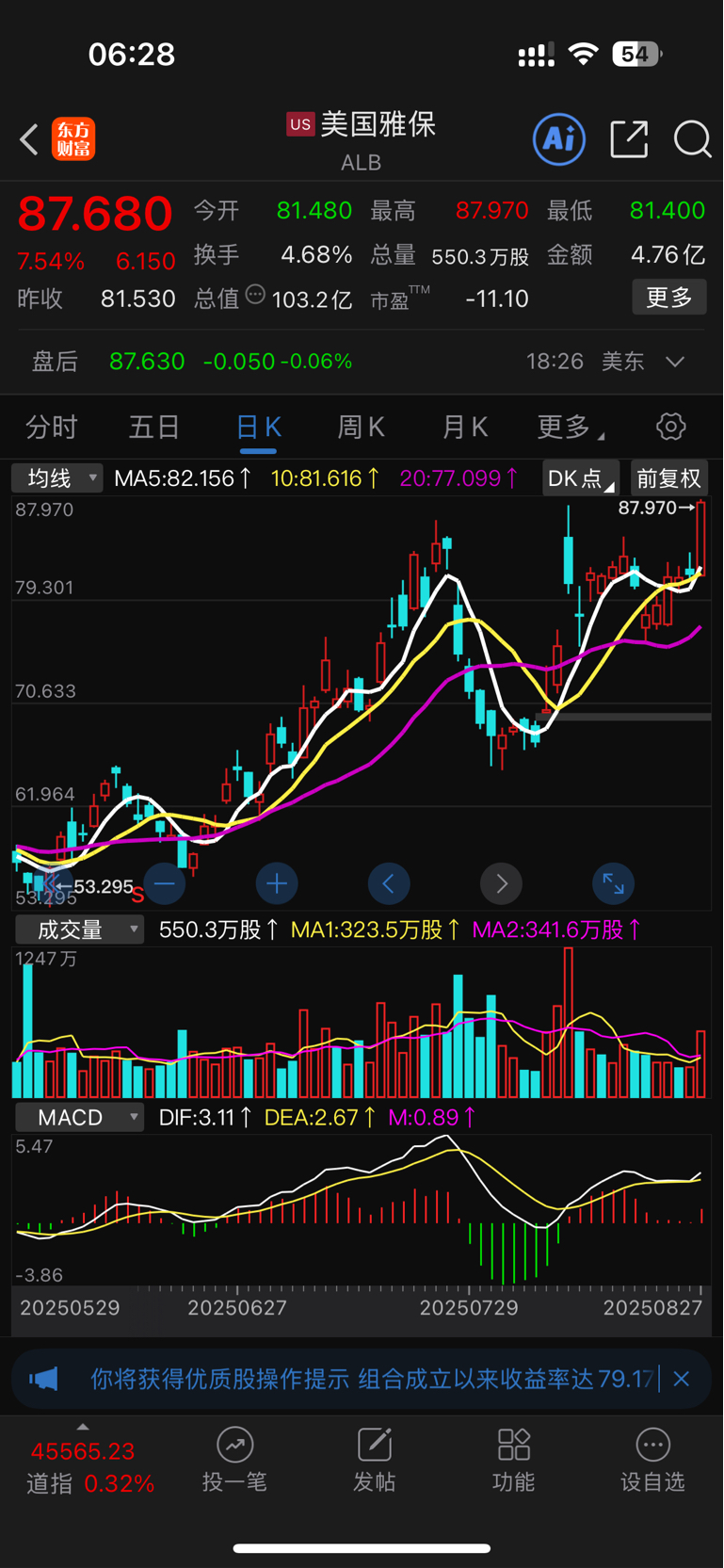Select the 日K tab
This screenshot has height=1568, width=724.
[258, 428]
